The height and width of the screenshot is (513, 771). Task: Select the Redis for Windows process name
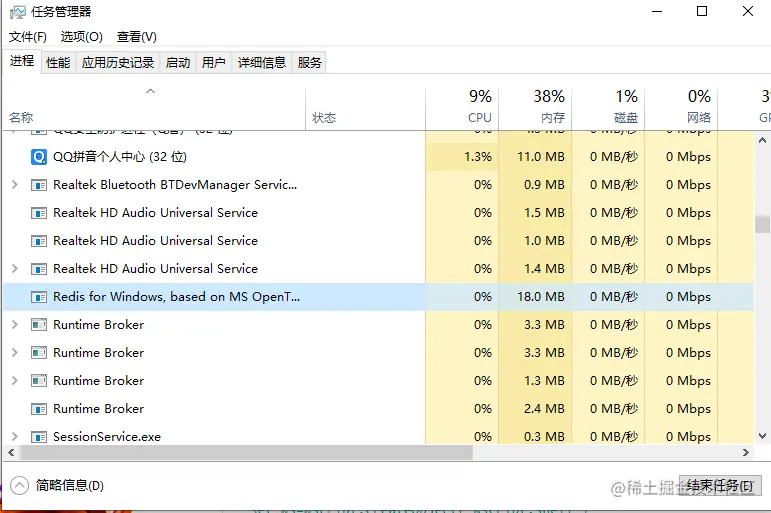pyautogui.click(x=176, y=297)
